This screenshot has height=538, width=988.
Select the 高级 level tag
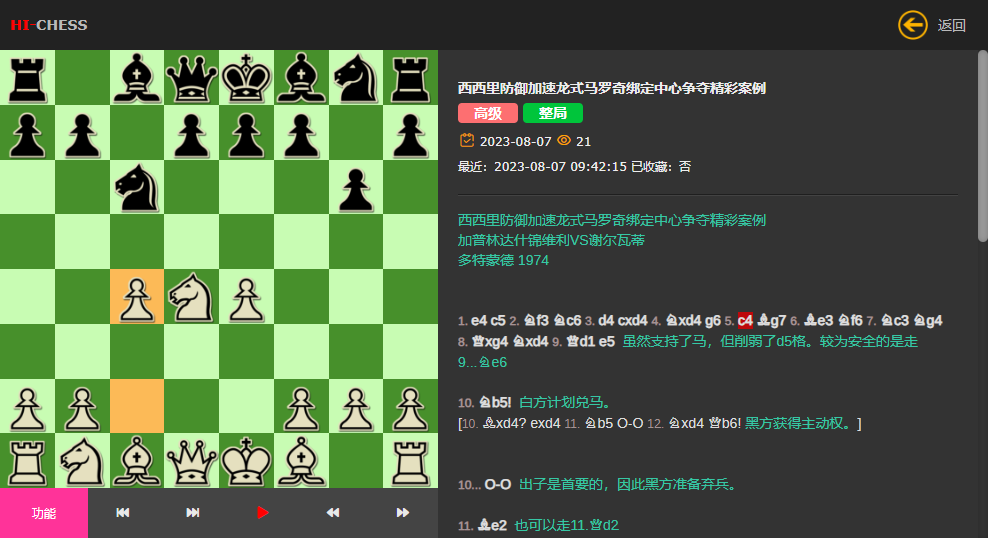pos(488,113)
